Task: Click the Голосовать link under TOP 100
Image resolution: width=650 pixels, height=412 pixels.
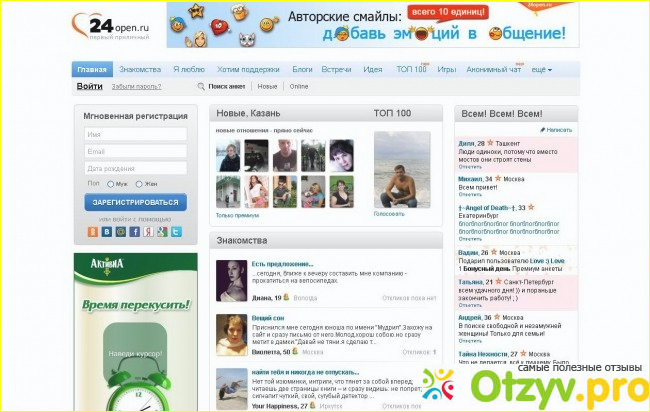Action: [x=389, y=214]
